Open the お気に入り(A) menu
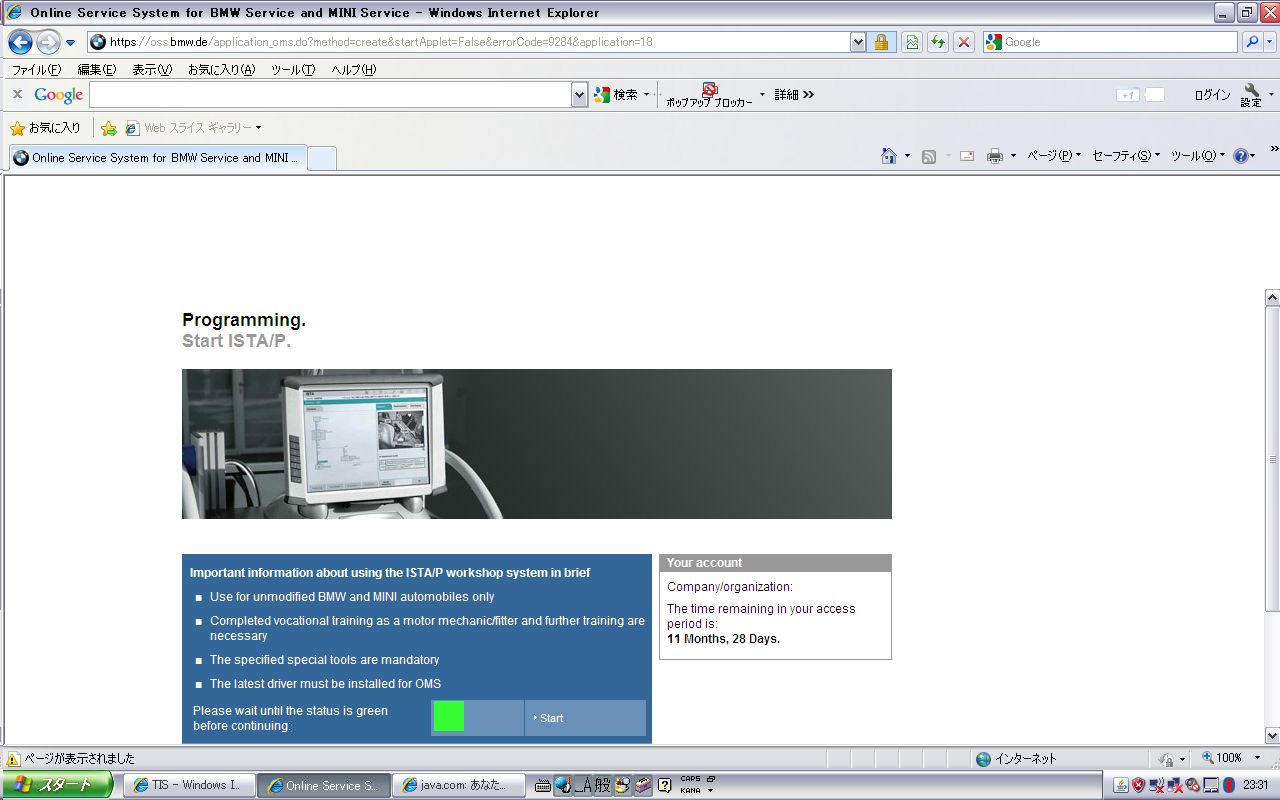Image resolution: width=1280 pixels, height=800 pixels. pyautogui.click(x=221, y=70)
